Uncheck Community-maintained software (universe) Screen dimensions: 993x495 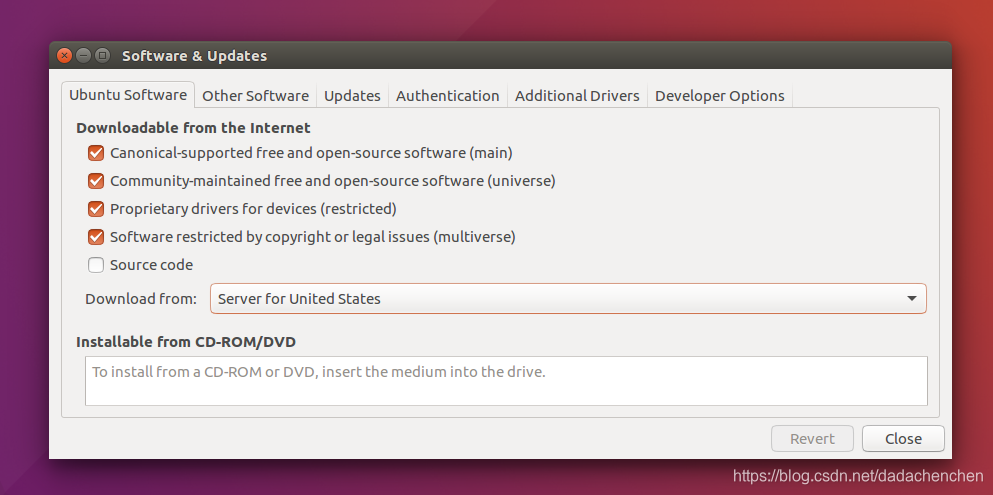96,181
